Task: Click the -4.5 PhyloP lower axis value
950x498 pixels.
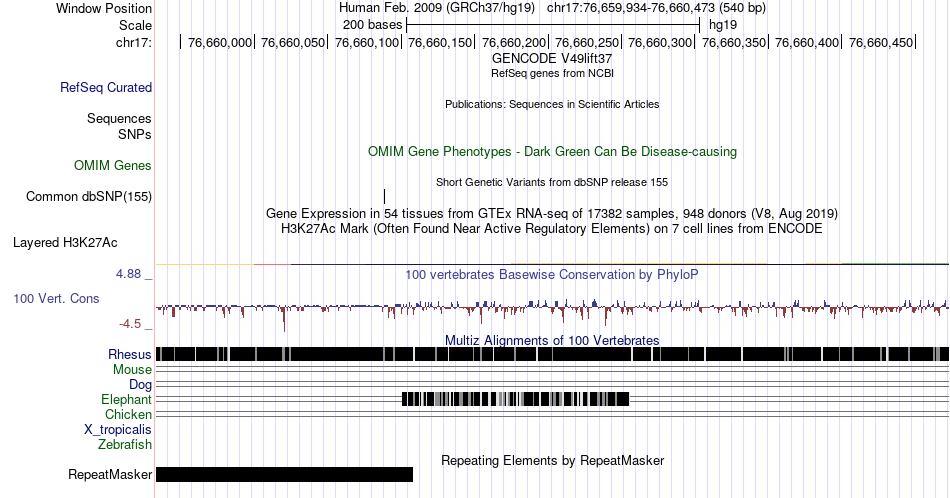Action: click(130, 324)
